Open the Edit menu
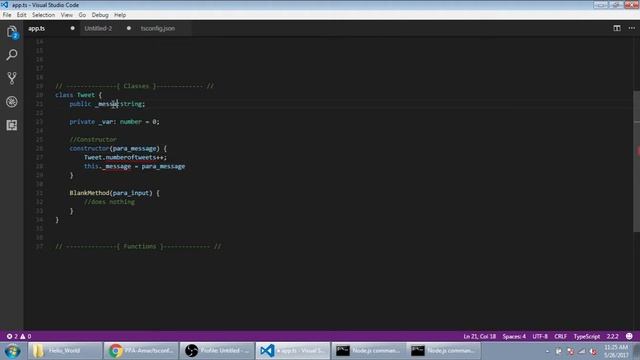 21,15
